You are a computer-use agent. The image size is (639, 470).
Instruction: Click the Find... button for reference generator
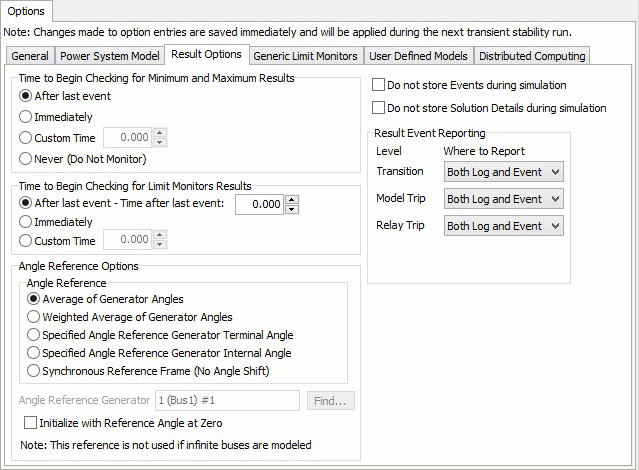330,401
